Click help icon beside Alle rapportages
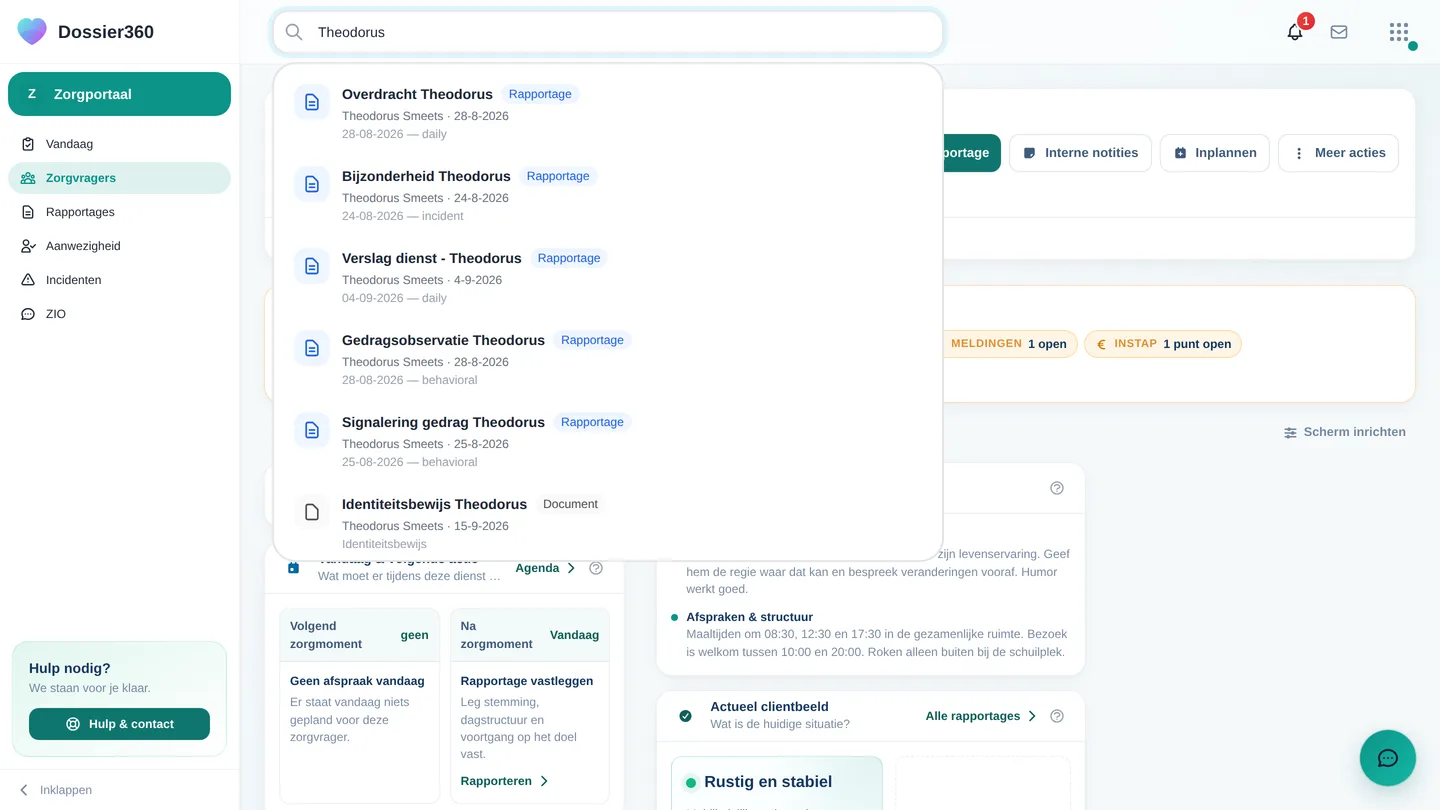The height and width of the screenshot is (810, 1440). (x=1057, y=716)
